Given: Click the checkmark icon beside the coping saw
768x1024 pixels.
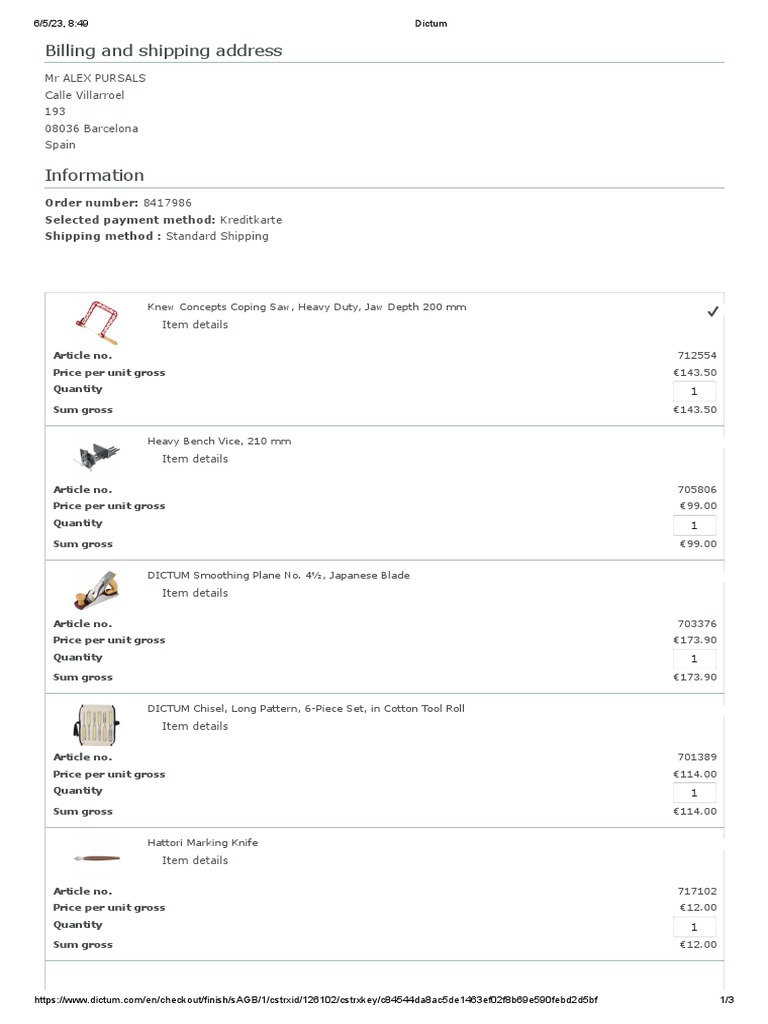Looking at the screenshot, I should click(712, 312).
